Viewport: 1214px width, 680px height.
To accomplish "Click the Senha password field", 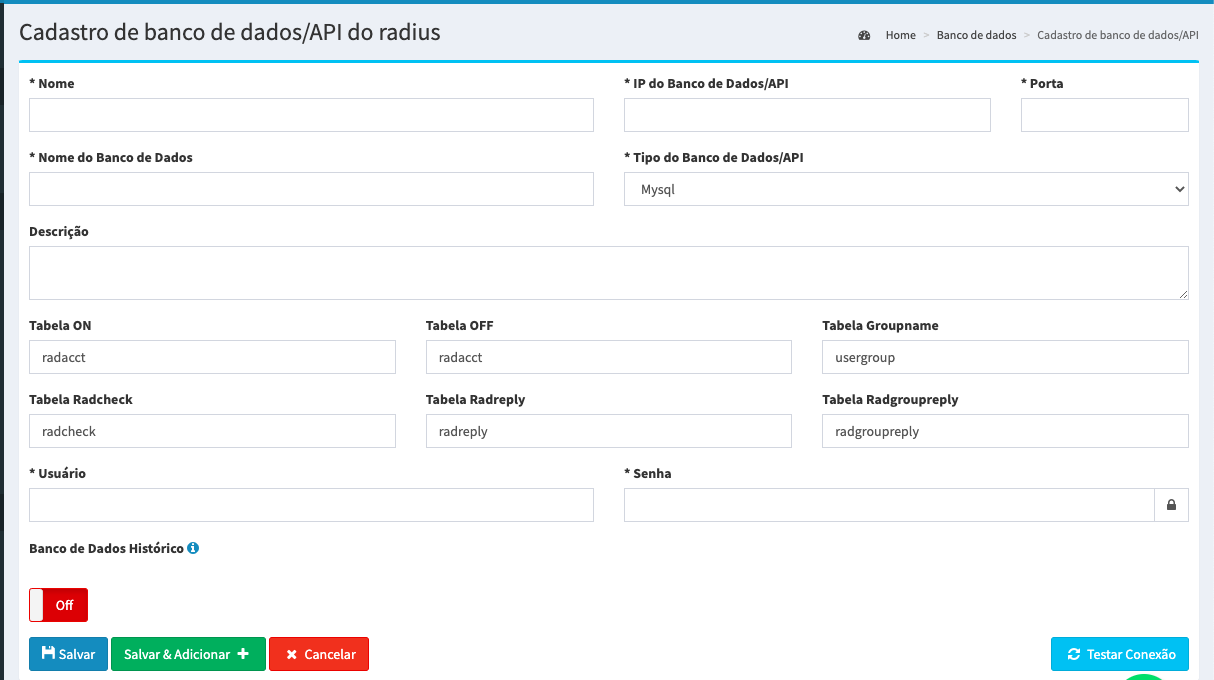I will pos(888,505).
